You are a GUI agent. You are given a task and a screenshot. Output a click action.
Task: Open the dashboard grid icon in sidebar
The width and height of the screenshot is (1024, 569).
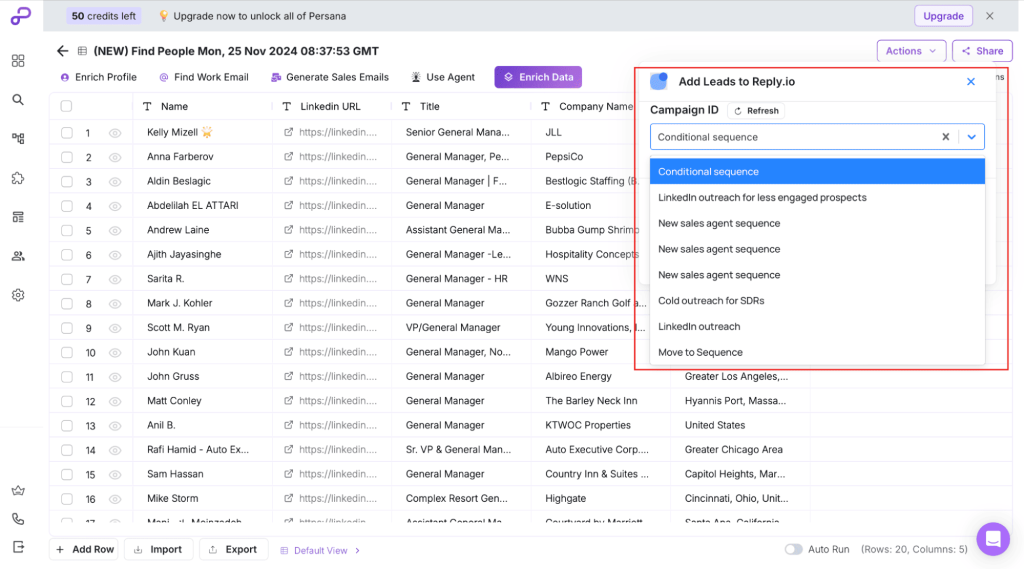click(x=18, y=61)
